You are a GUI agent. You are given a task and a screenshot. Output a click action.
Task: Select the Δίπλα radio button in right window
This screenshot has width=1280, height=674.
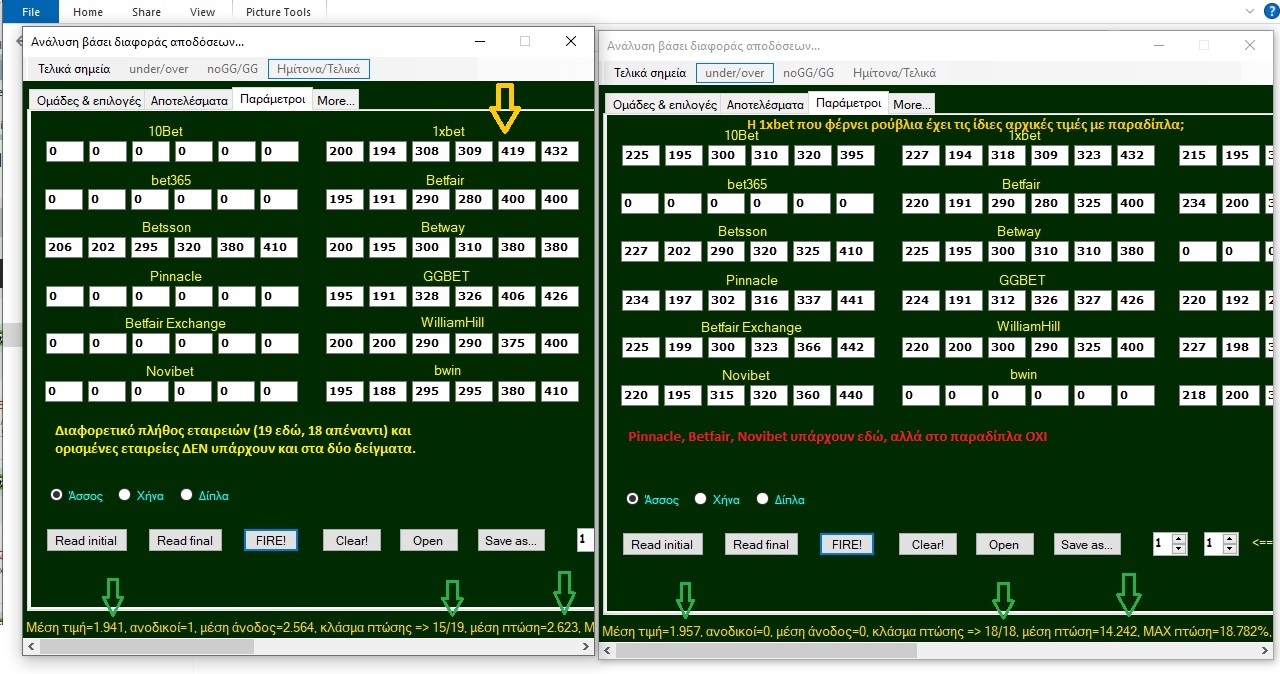[x=763, y=499]
